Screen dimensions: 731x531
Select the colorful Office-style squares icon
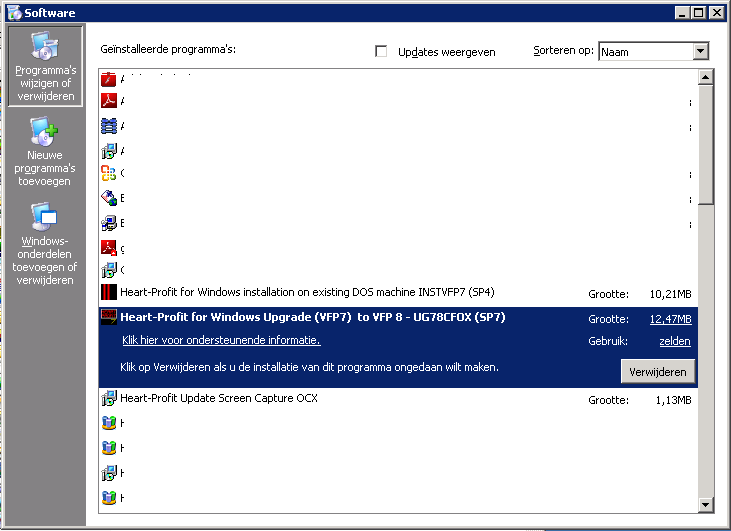tap(109, 173)
